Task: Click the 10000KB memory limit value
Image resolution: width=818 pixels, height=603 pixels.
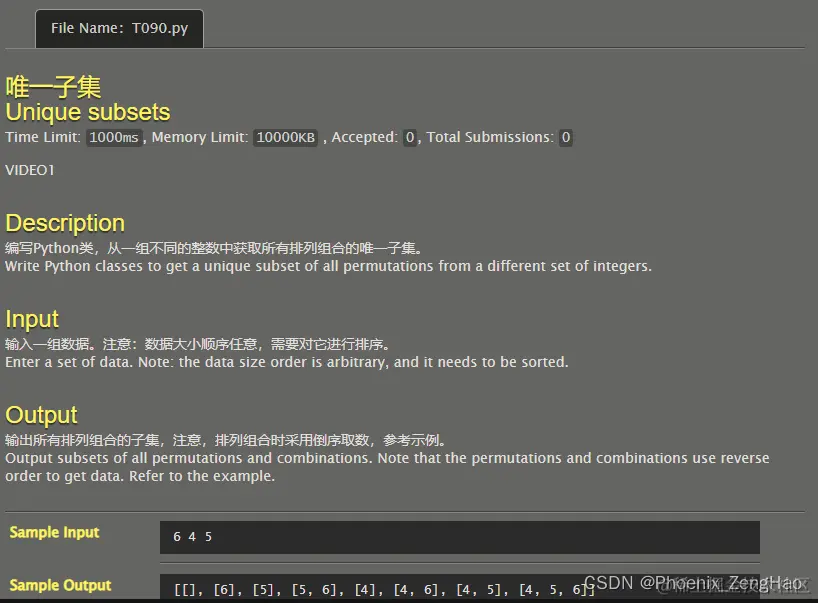Action: [x=285, y=138]
